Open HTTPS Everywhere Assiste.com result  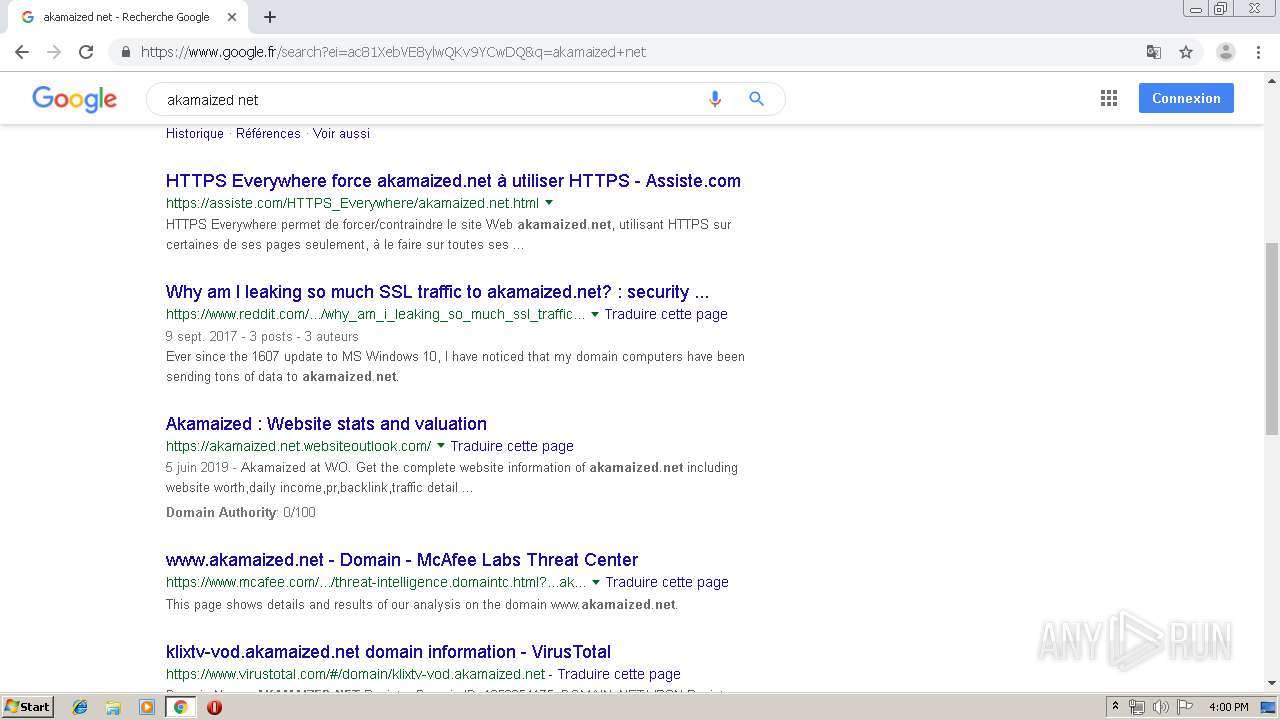pos(453,181)
